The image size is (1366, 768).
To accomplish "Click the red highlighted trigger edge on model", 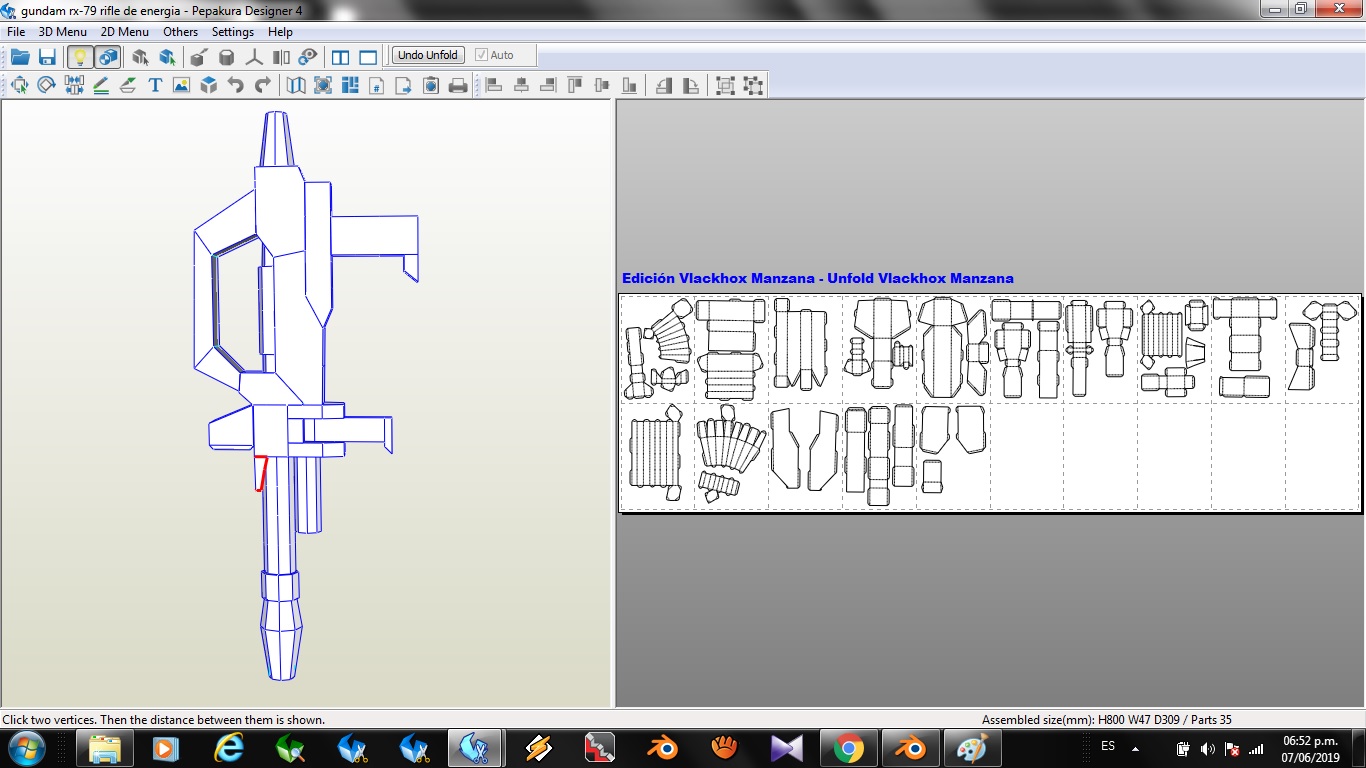I will coord(261,473).
